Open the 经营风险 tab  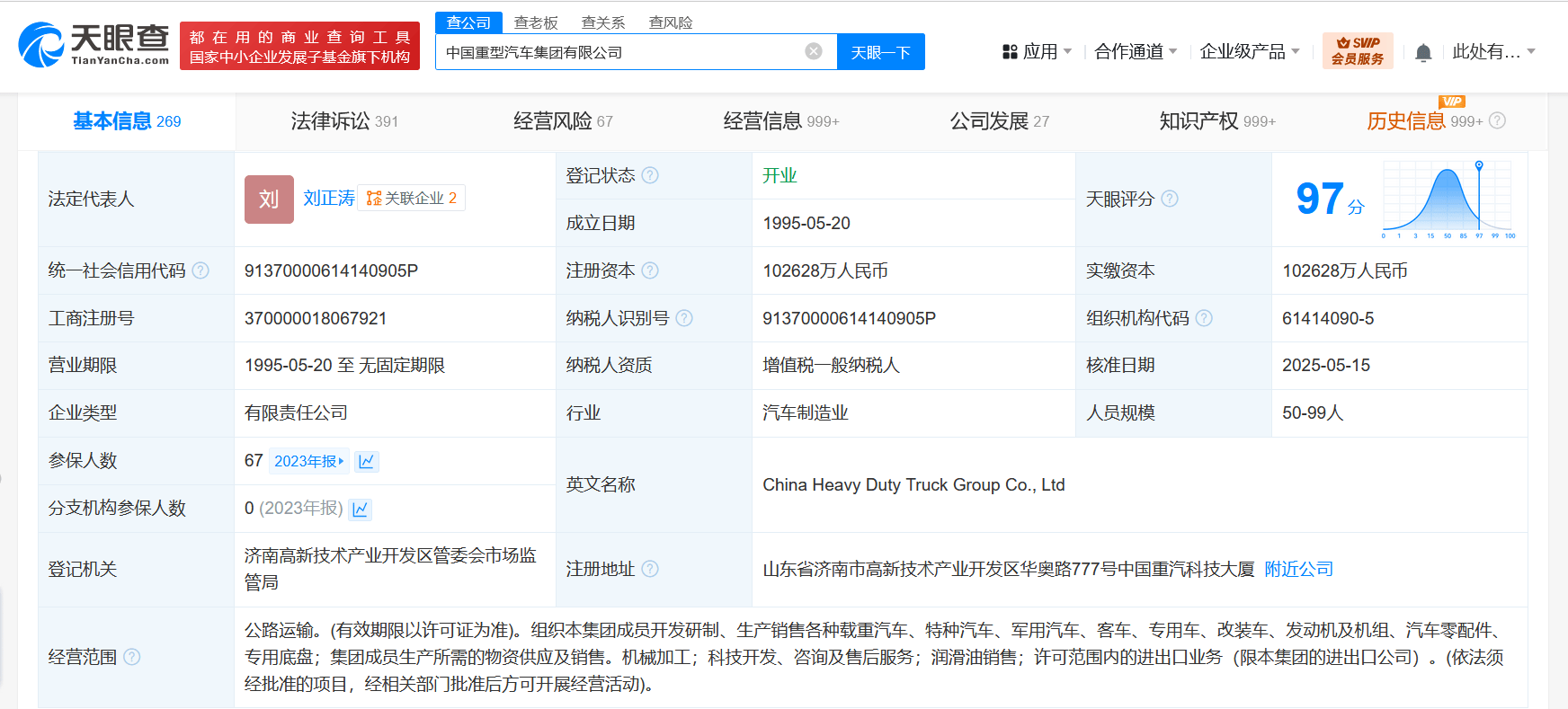[563, 121]
